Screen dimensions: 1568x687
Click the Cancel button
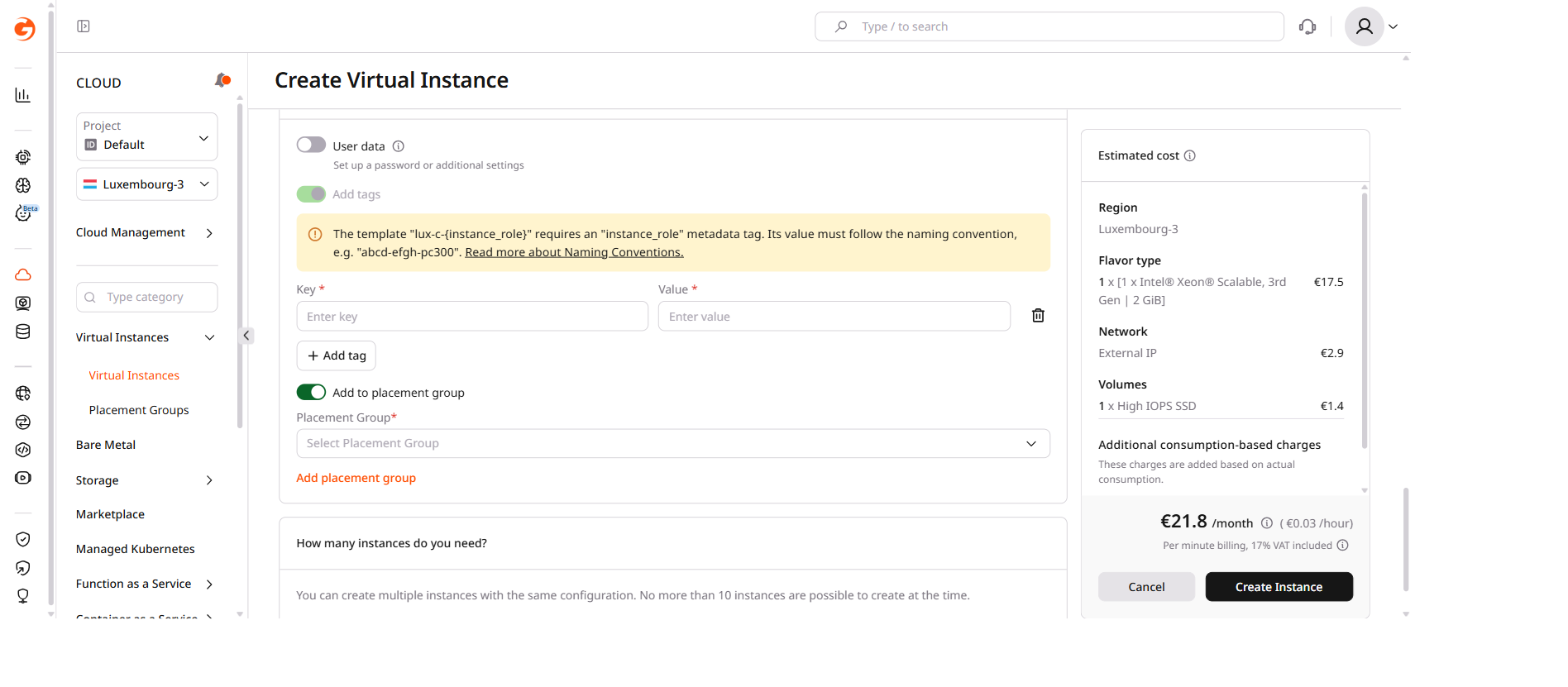[1146, 587]
